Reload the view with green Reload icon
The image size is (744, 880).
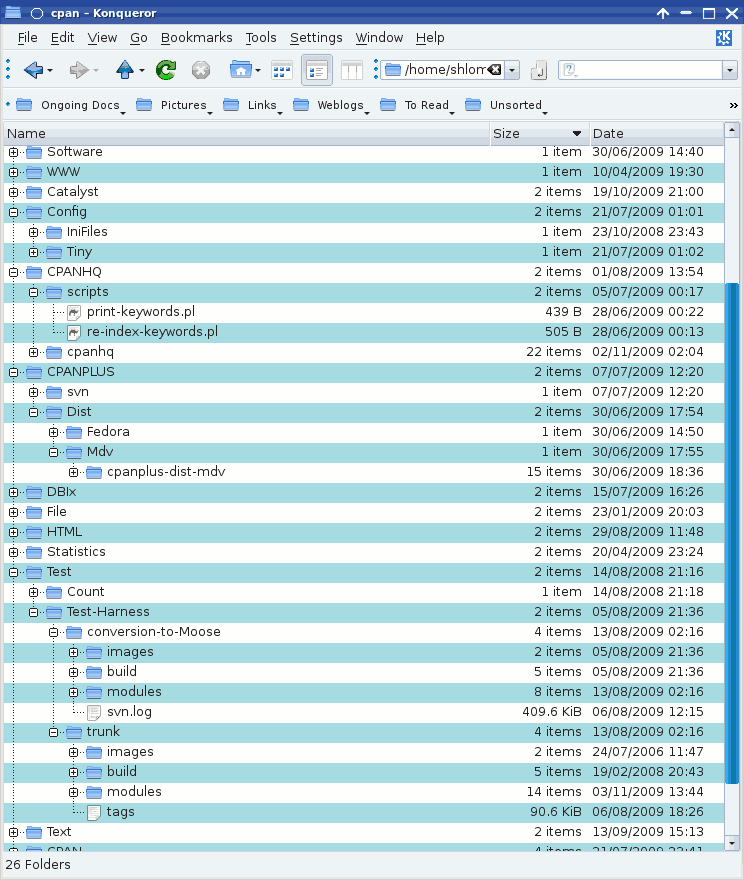pyautogui.click(x=166, y=70)
